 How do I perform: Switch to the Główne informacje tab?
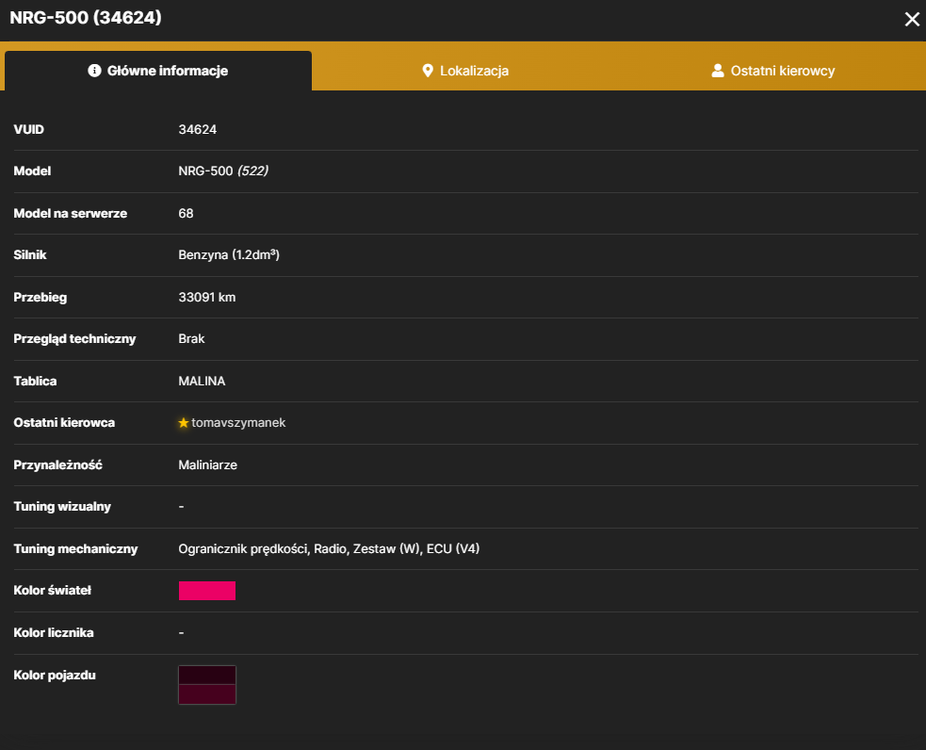click(x=158, y=71)
